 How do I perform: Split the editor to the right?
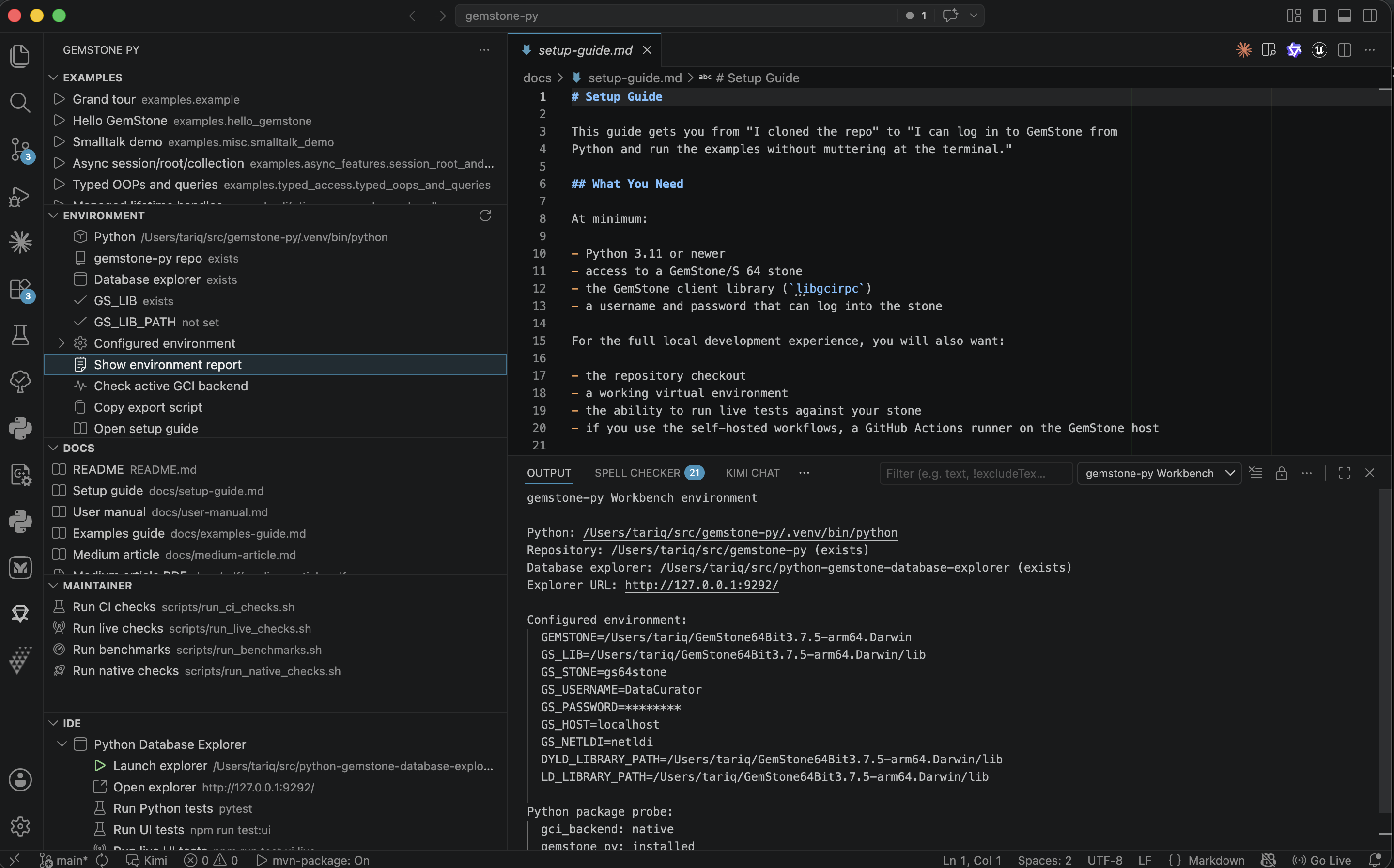point(1344,50)
